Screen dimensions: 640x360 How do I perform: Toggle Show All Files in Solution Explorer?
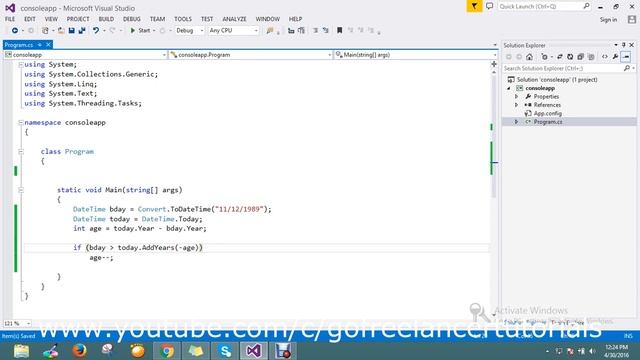click(x=591, y=57)
